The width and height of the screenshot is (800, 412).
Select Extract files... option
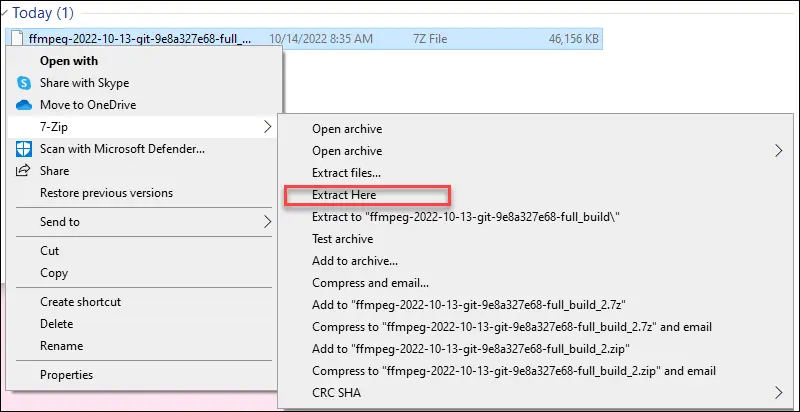point(346,173)
